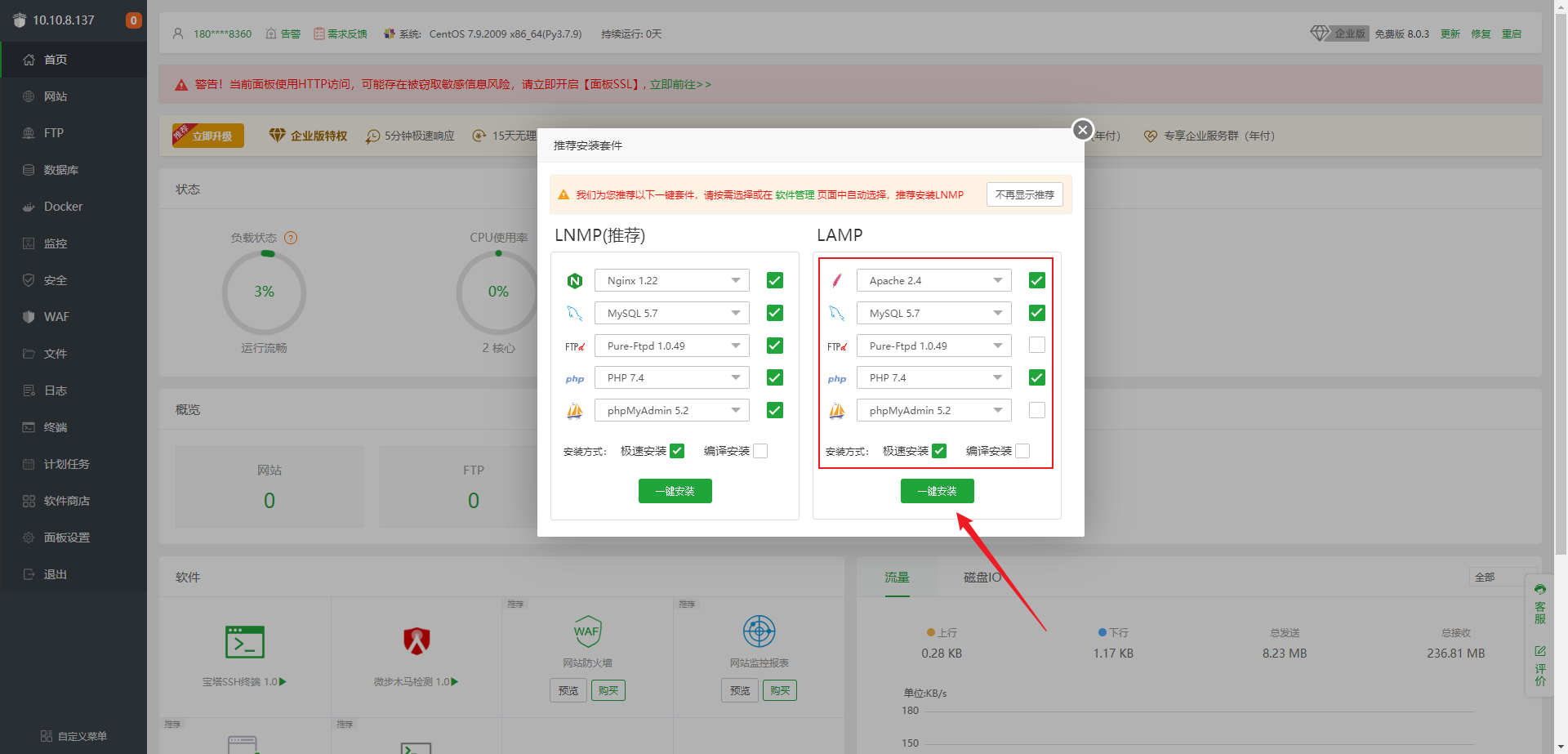
Task: Open the LNMP PHP 7.4 version dropdown
Action: tap(672, 377)
